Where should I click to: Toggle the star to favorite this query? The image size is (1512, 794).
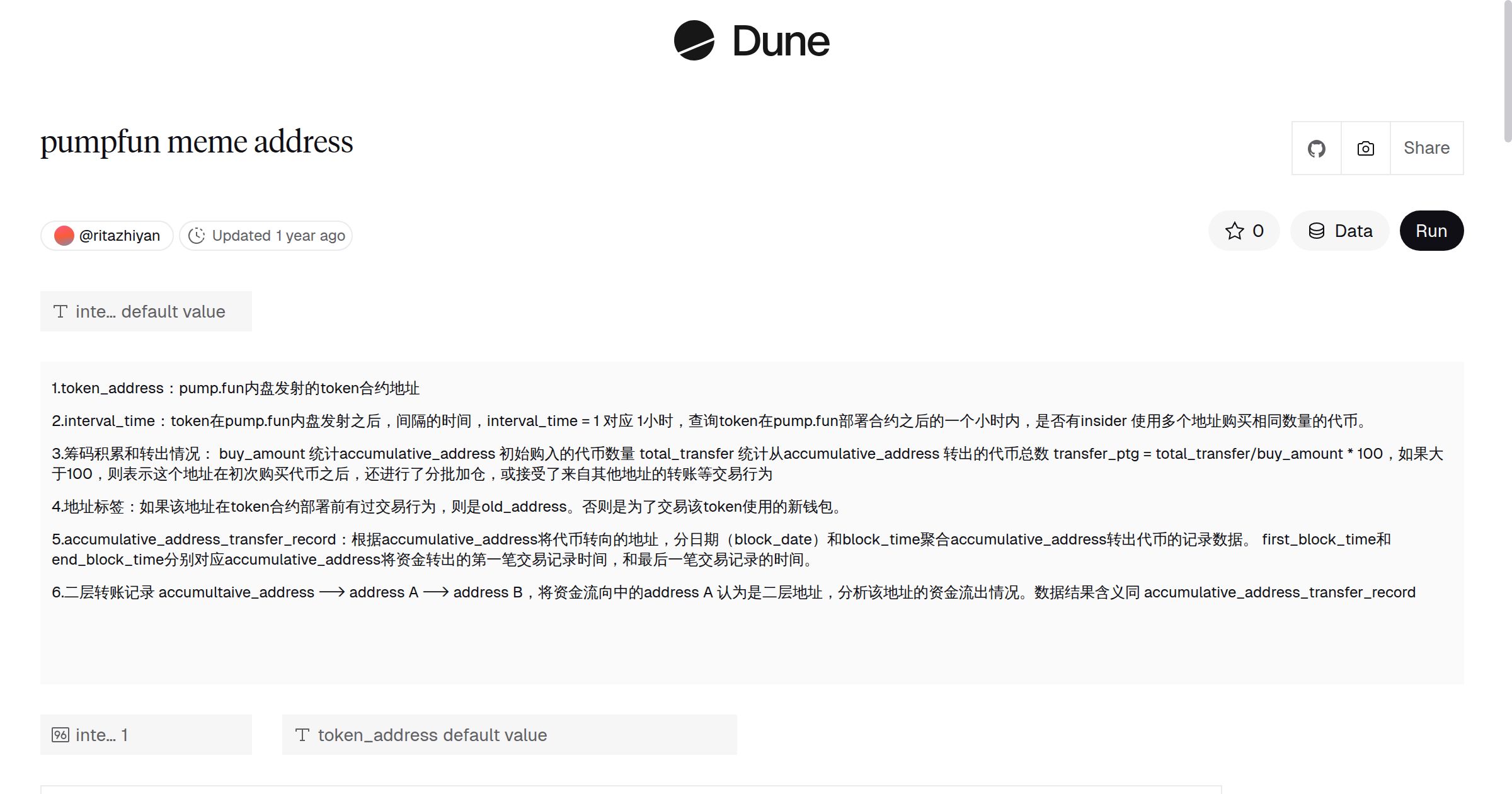[1235, 231]
